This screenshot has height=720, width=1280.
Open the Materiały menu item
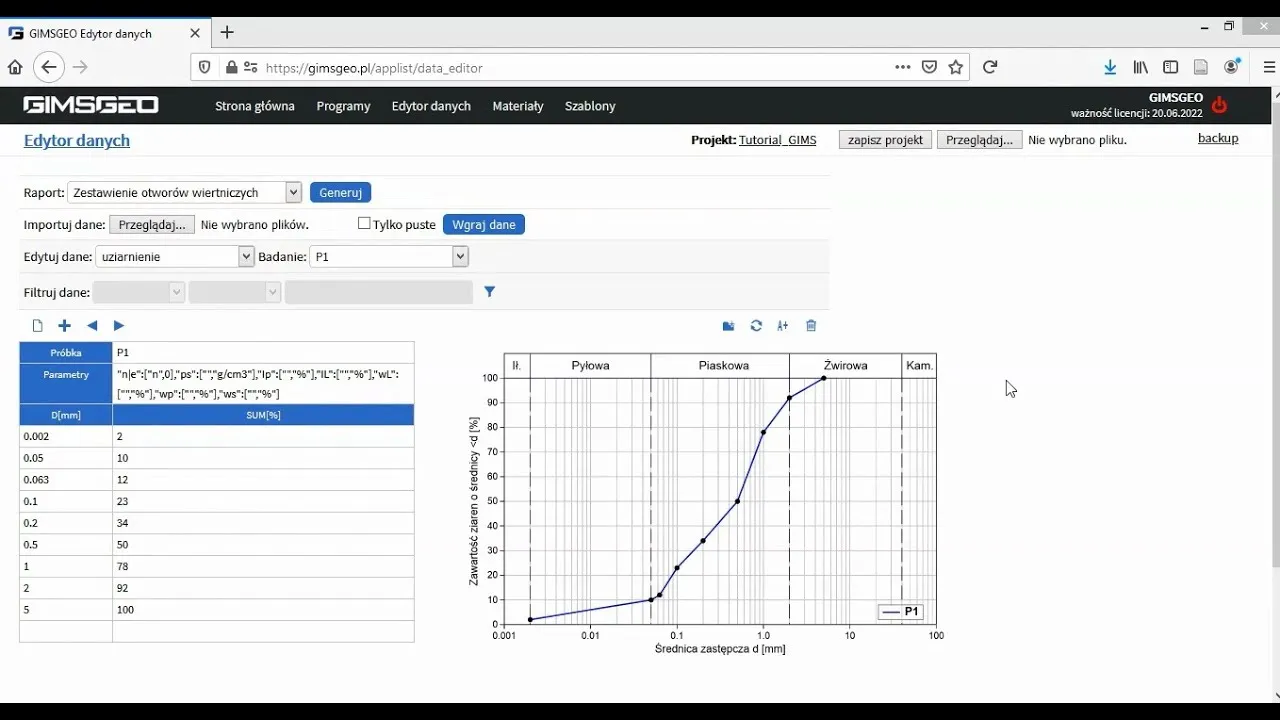pos(518,106)
